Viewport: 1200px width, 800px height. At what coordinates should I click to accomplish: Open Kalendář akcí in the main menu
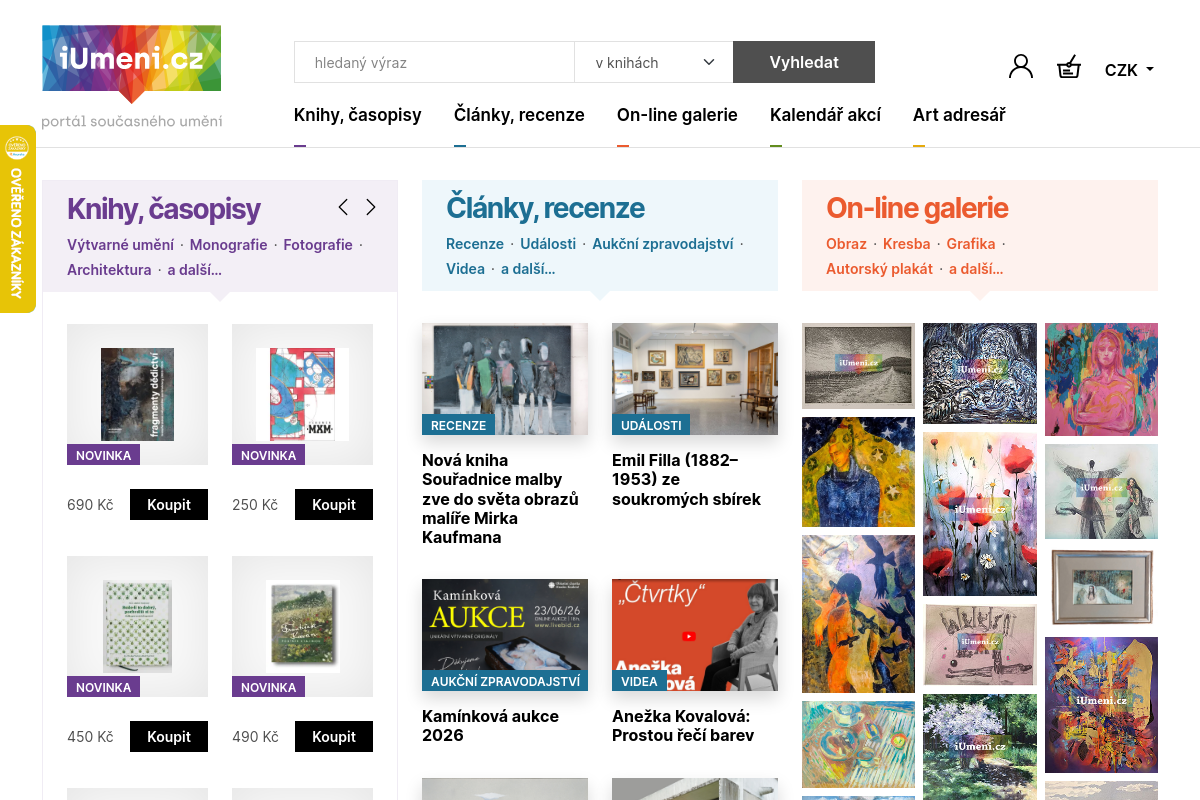825,115
